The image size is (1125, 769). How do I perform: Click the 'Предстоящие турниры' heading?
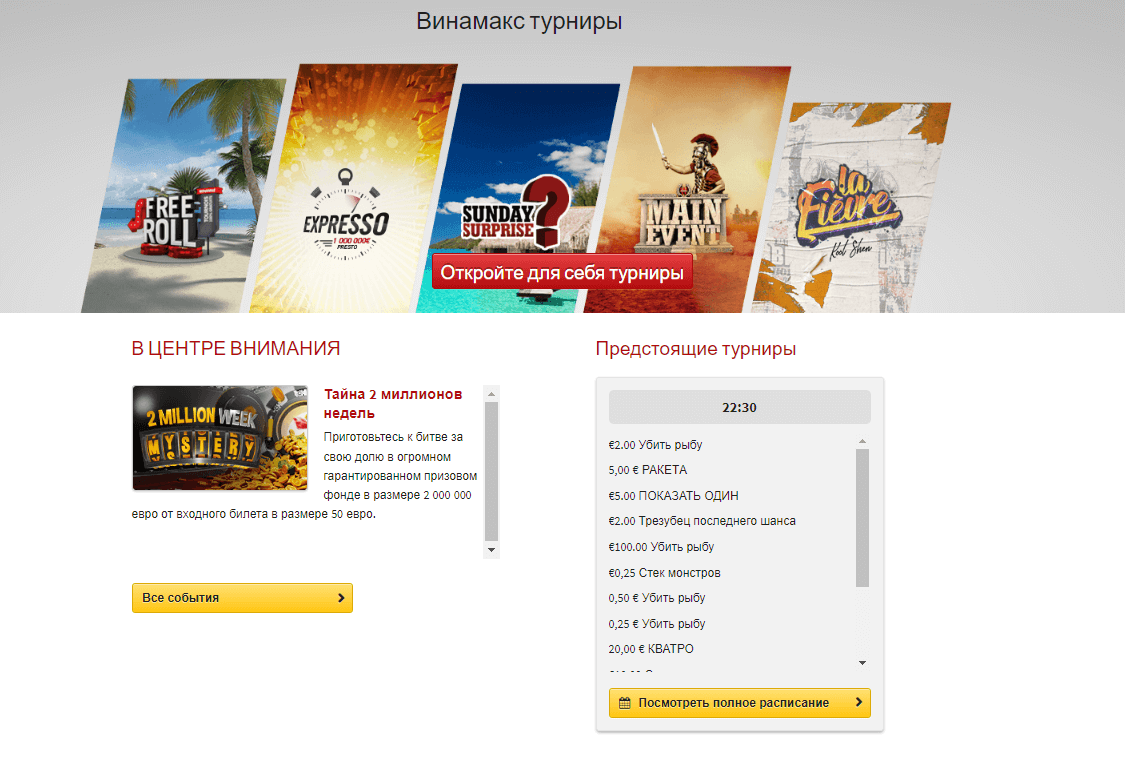[696, 349]
